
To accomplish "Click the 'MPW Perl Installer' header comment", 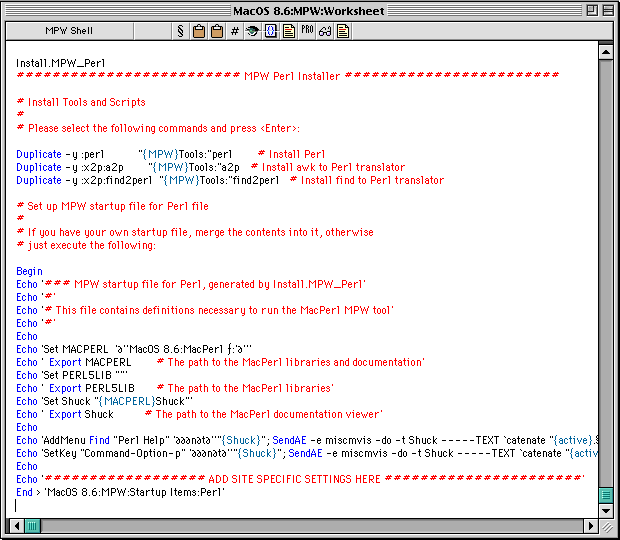I will 287,76.
